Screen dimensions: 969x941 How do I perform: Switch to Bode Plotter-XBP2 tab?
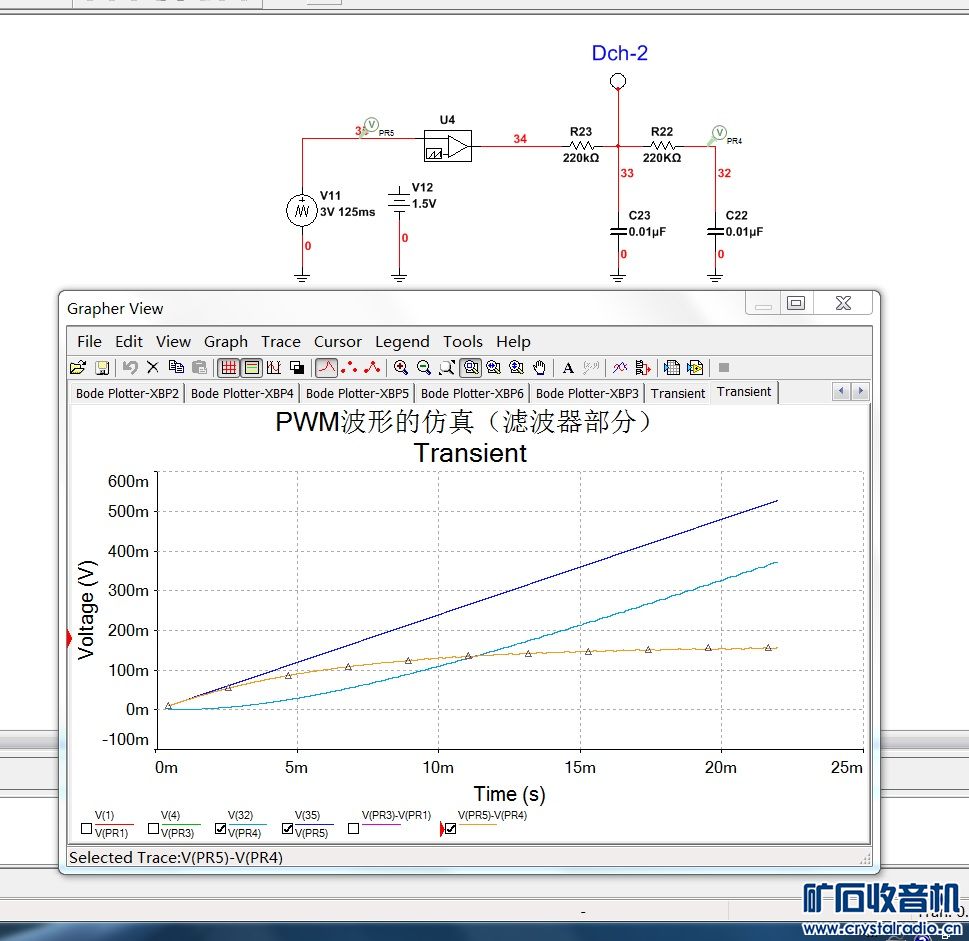pyautogui.click(x=127, y=394)
